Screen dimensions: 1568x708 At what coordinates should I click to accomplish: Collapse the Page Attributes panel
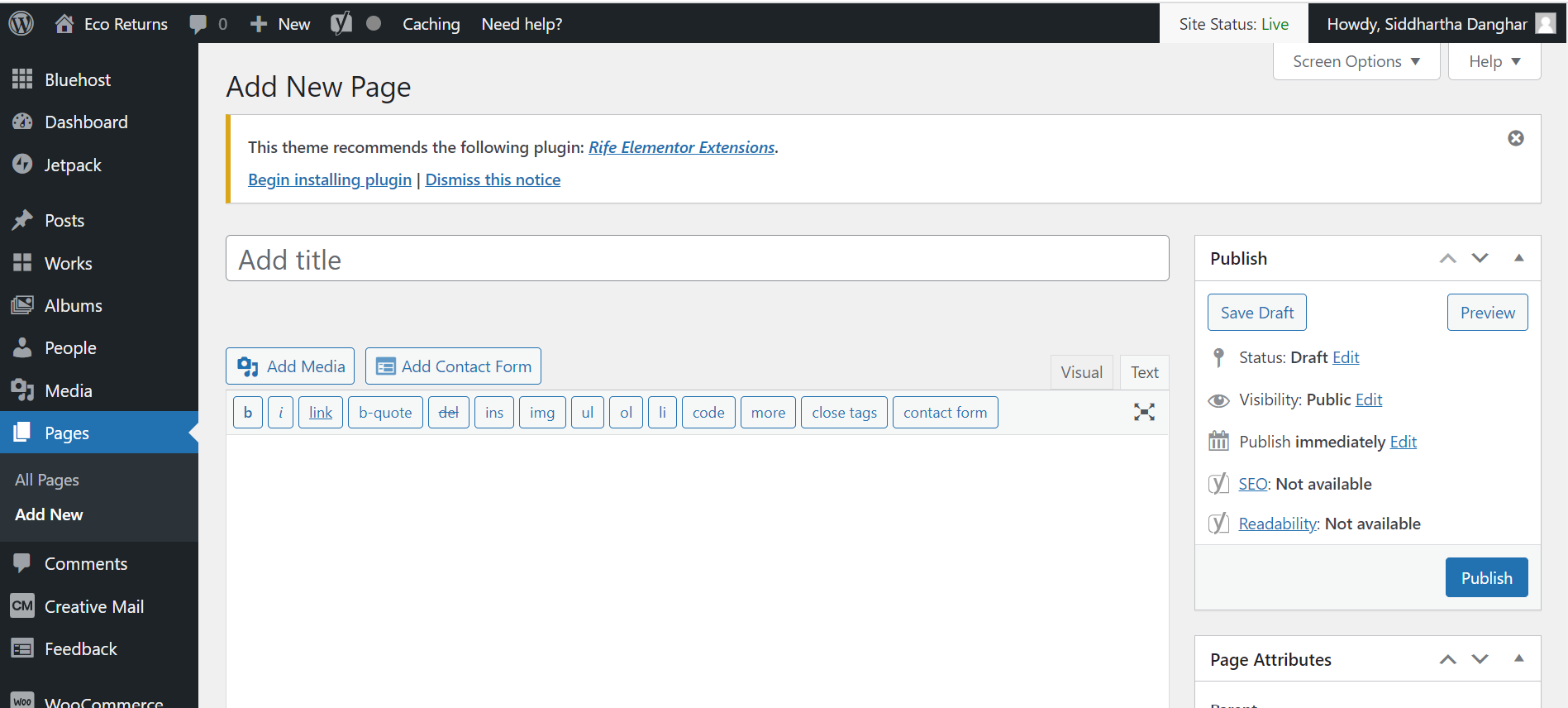[x=1518, y=659]
